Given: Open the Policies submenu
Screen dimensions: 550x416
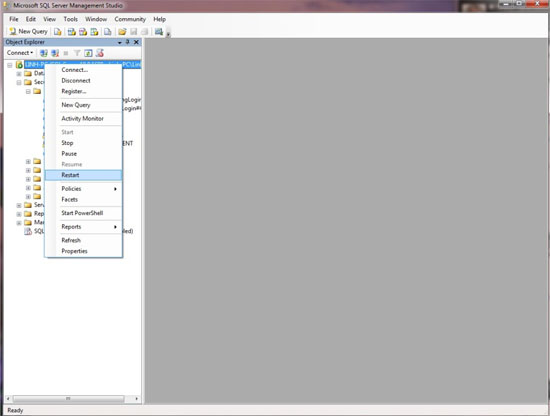Looking at the screenshot, I should coord(83,189).
